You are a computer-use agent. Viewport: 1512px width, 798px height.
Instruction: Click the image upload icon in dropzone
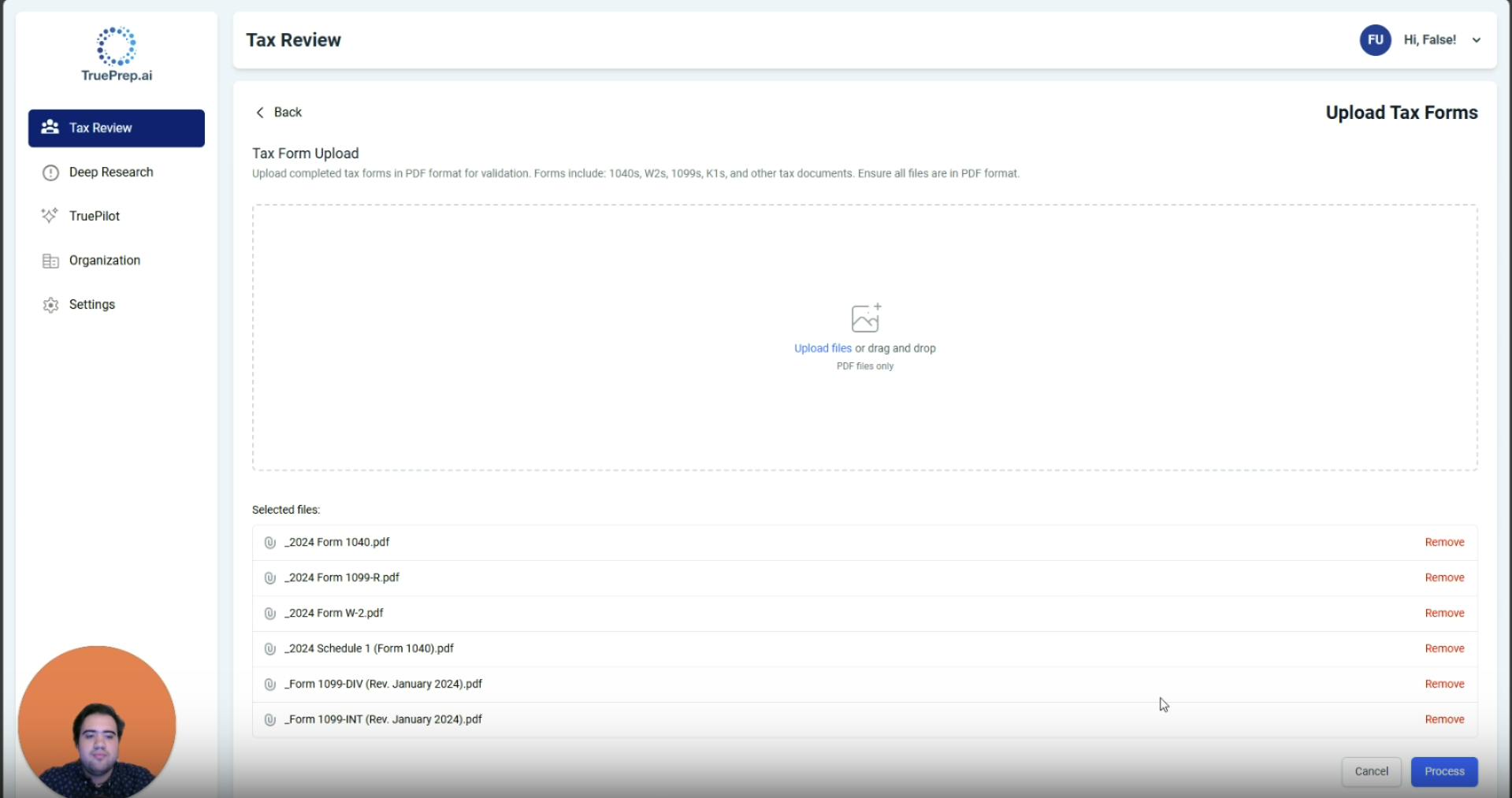click(865, 318)
